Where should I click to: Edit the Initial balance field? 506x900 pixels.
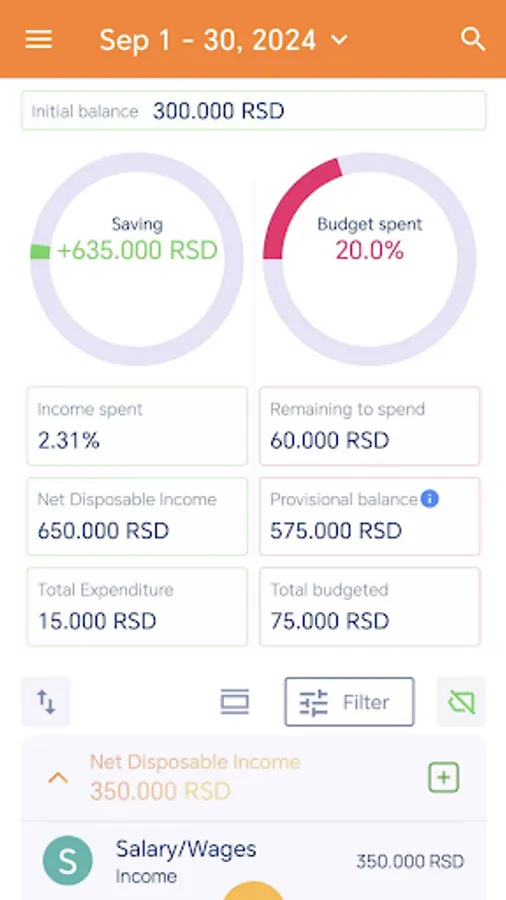click(254, 111)
